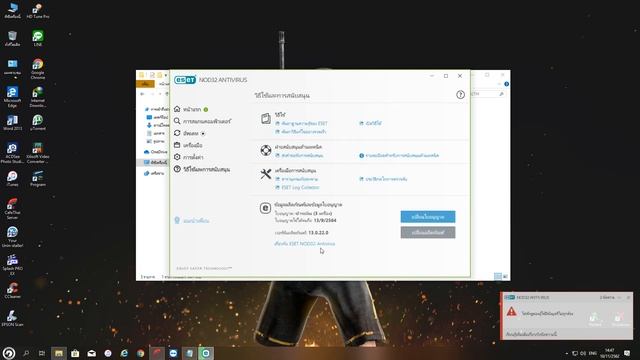Viewport: 640px width, 360px height.
Task: Open Your Uninstaller desktop shortcut
Action: point(12,237)
